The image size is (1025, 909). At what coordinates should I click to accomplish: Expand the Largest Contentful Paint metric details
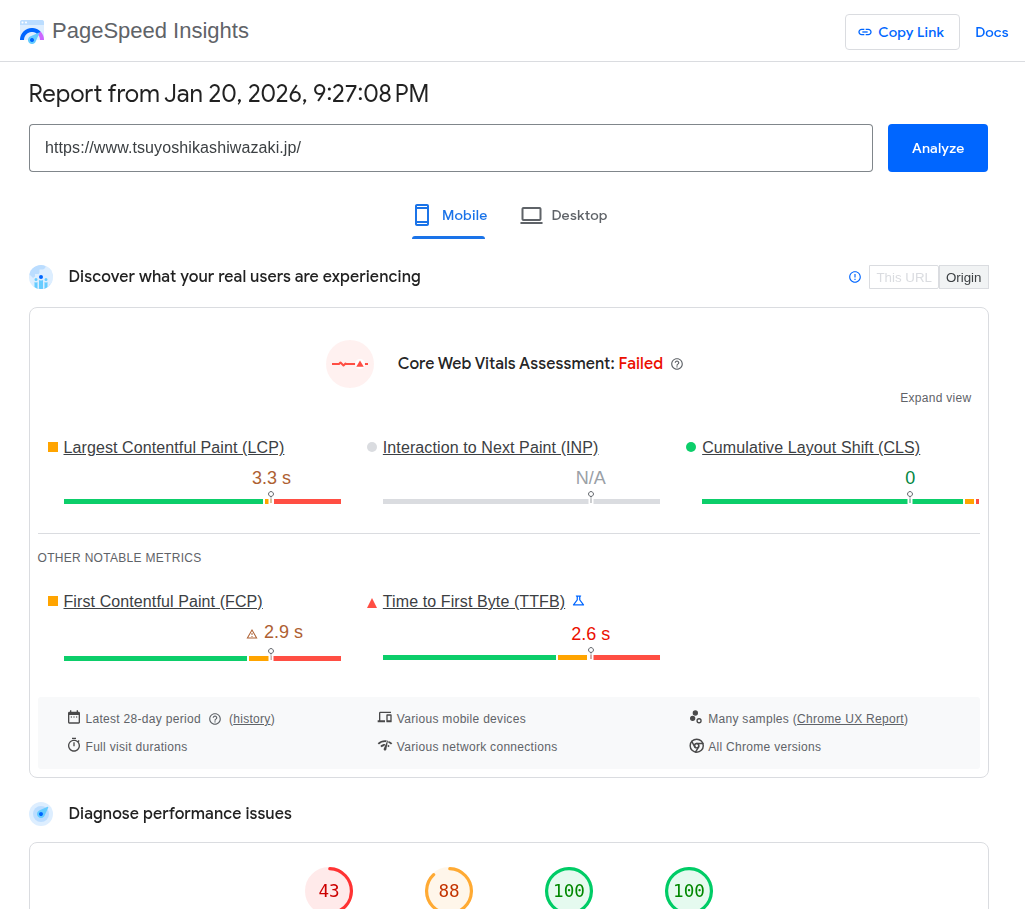pos(173,447)
